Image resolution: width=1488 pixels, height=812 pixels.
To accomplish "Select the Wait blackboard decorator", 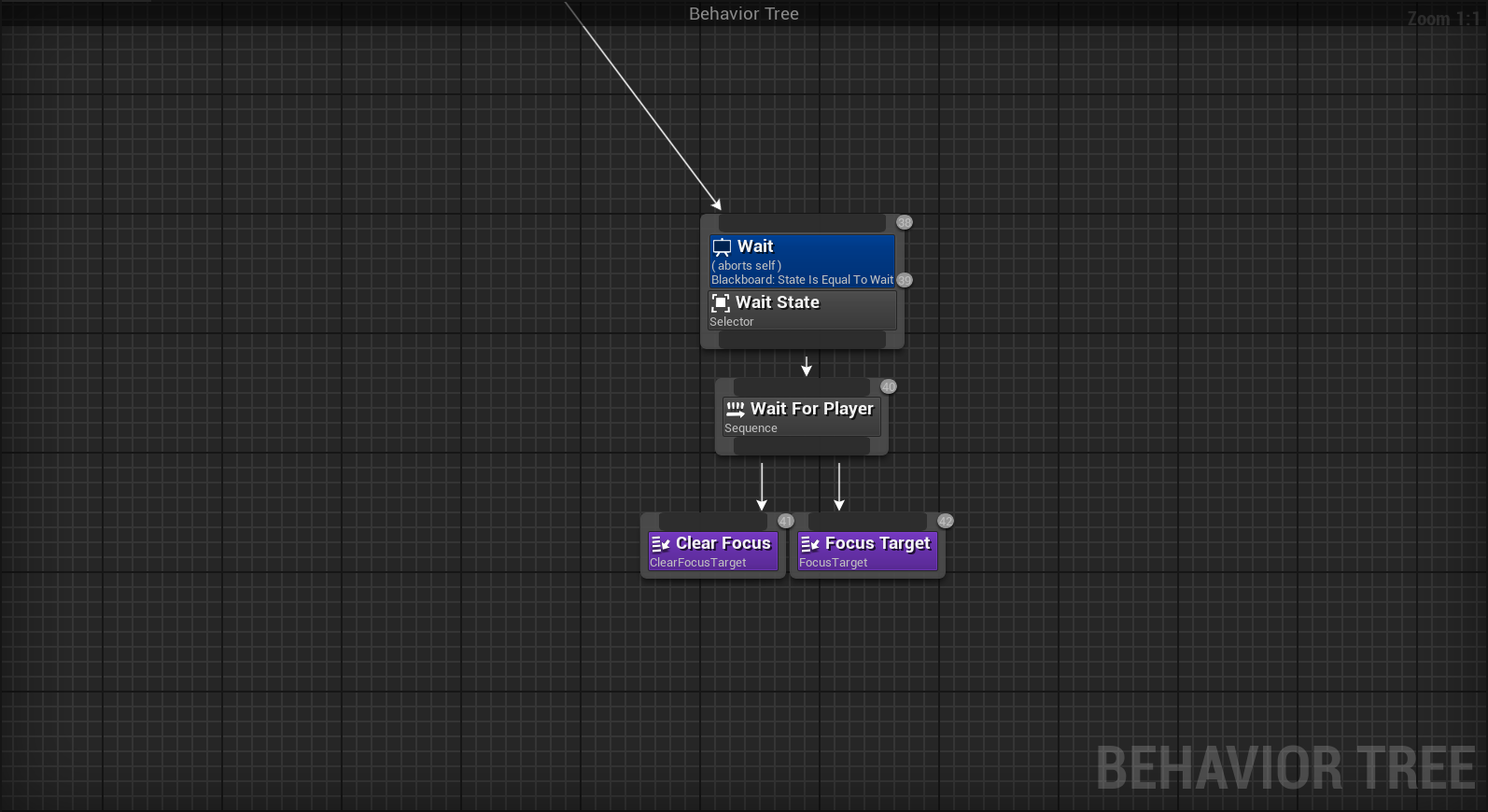I will coord(802,260).
